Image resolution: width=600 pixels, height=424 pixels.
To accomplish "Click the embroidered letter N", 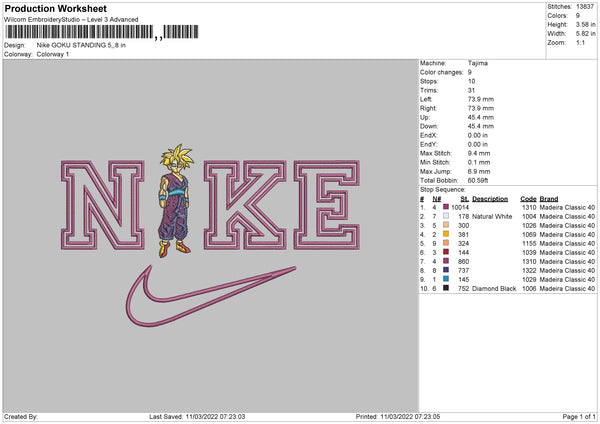I will pos(103,205).
